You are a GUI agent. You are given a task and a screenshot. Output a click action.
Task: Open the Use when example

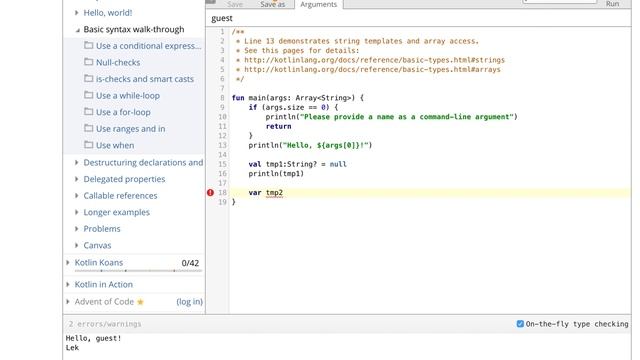pyautogui.click(x=115, y=145)
